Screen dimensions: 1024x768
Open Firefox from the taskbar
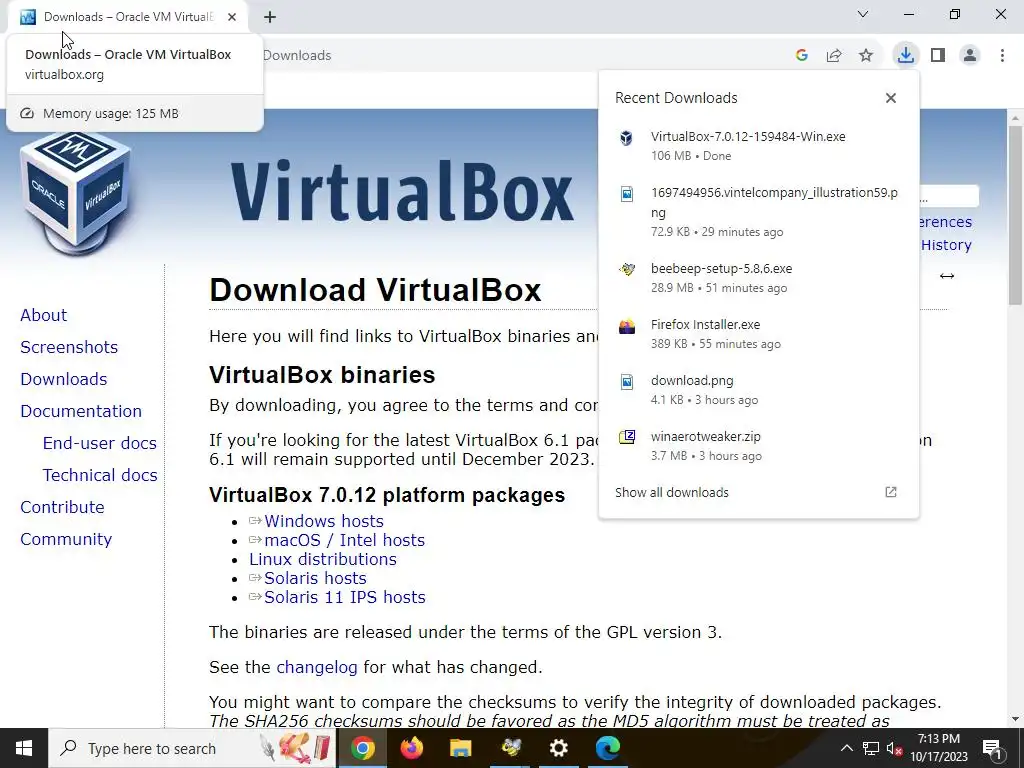click(x=411, y=748)
